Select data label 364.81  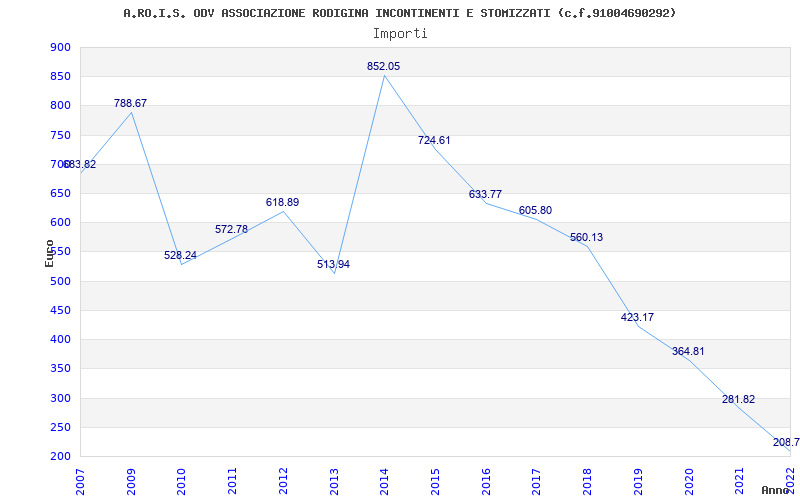688,351
